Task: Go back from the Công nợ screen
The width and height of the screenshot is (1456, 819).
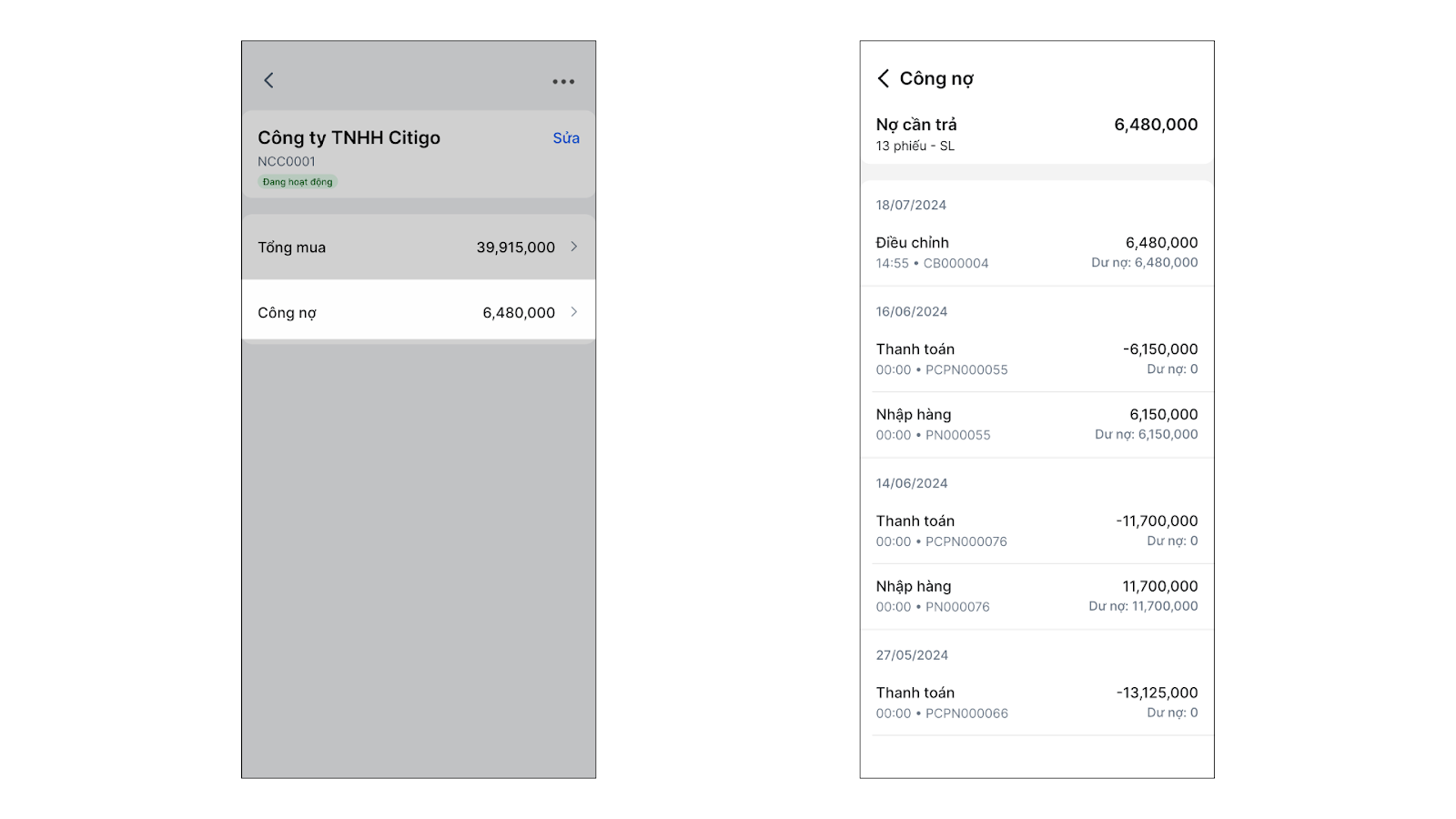Action: point(883,78)
